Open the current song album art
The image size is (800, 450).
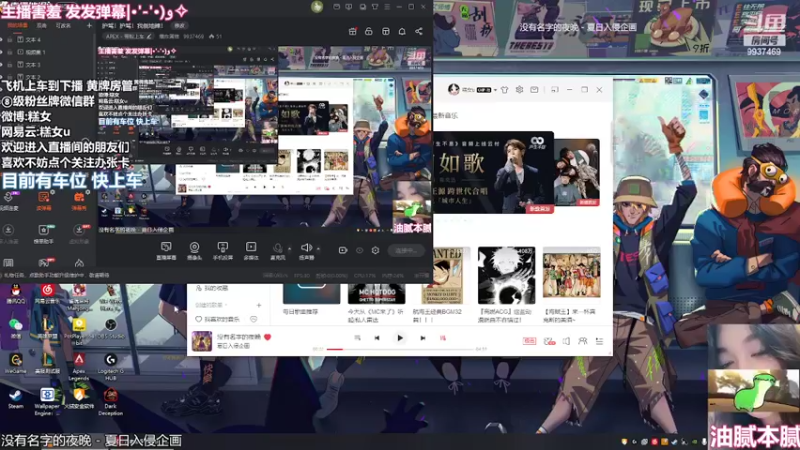point(202,341)
